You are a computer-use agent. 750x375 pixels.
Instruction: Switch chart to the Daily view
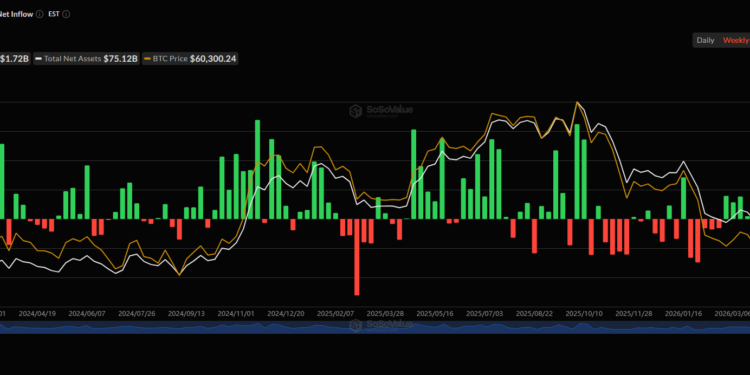[705, 40]
